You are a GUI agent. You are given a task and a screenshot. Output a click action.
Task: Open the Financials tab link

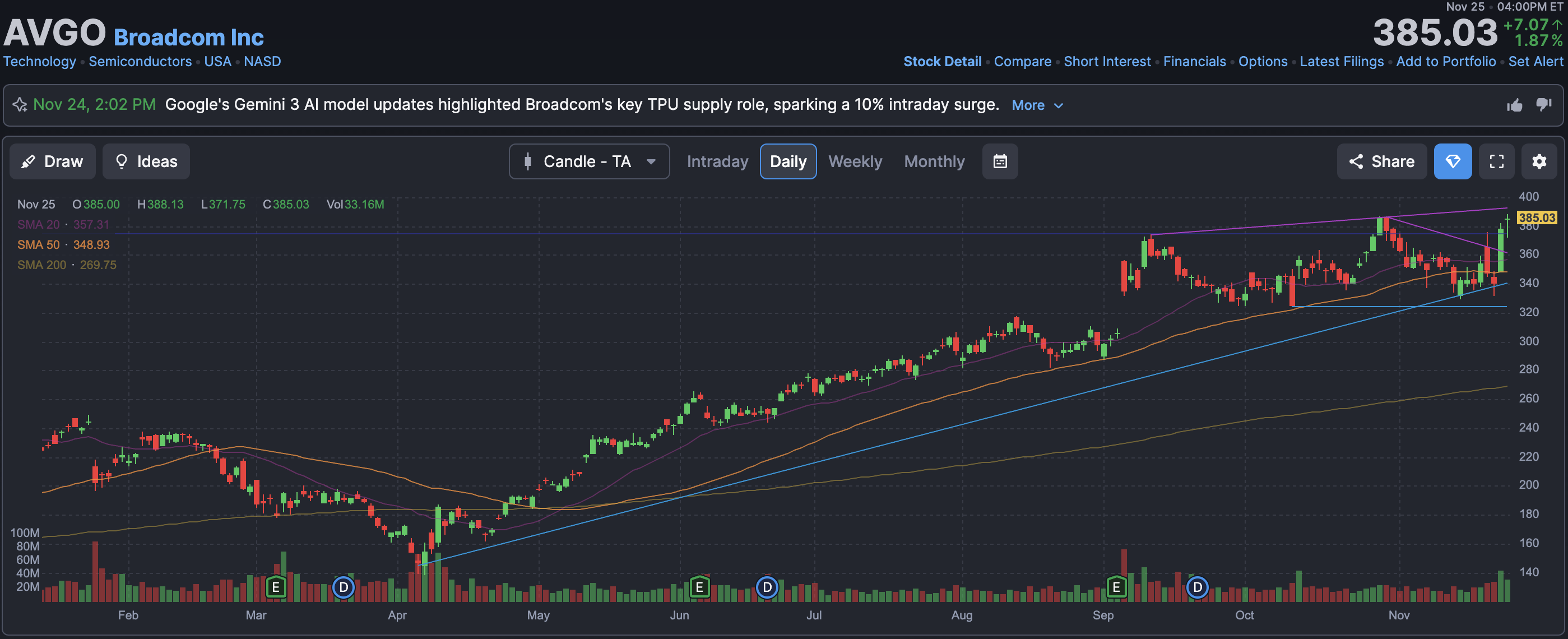(1194, 62)
